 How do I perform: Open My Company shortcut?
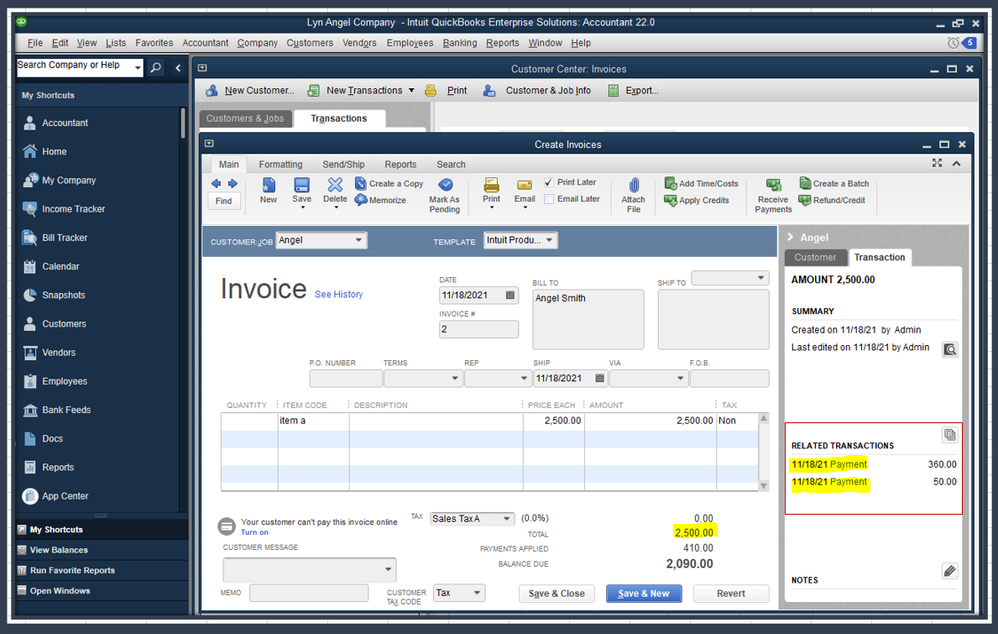pos(68,180)
